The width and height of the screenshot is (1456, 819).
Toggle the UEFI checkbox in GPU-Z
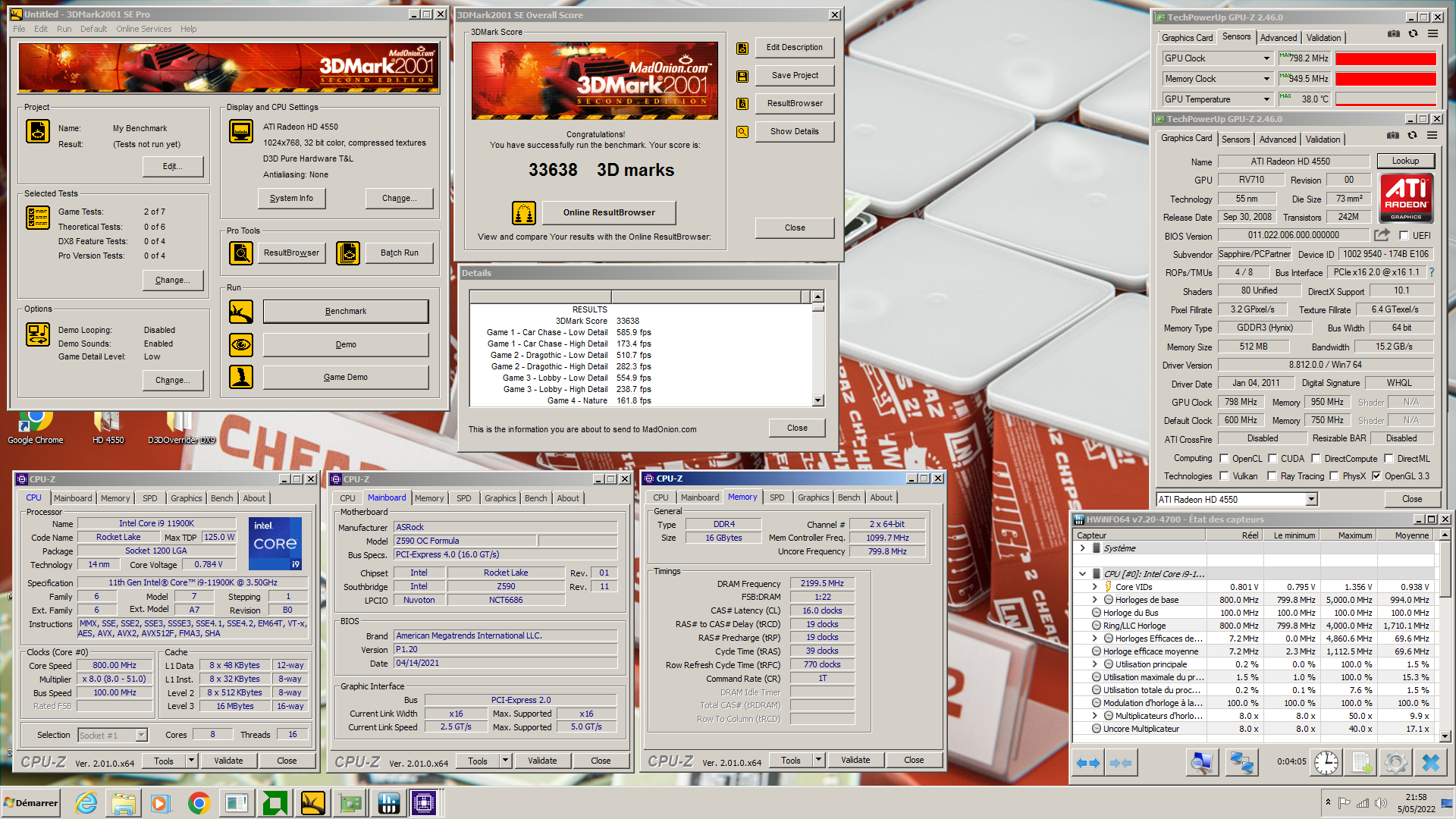click(1404, 236)
